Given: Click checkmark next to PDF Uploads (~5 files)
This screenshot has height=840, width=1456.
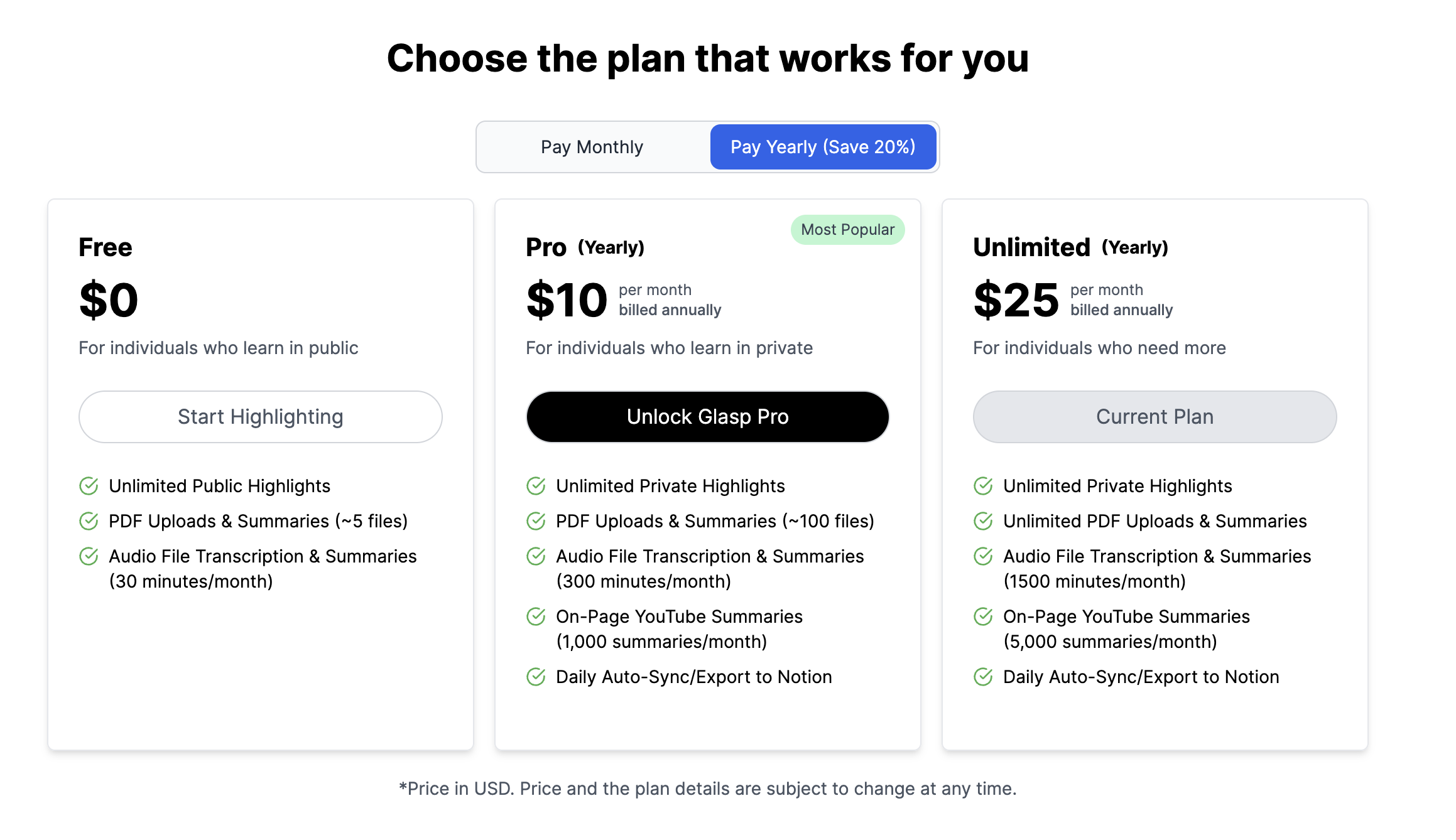Looking at the screenshot, I should (x=89, y=521).
